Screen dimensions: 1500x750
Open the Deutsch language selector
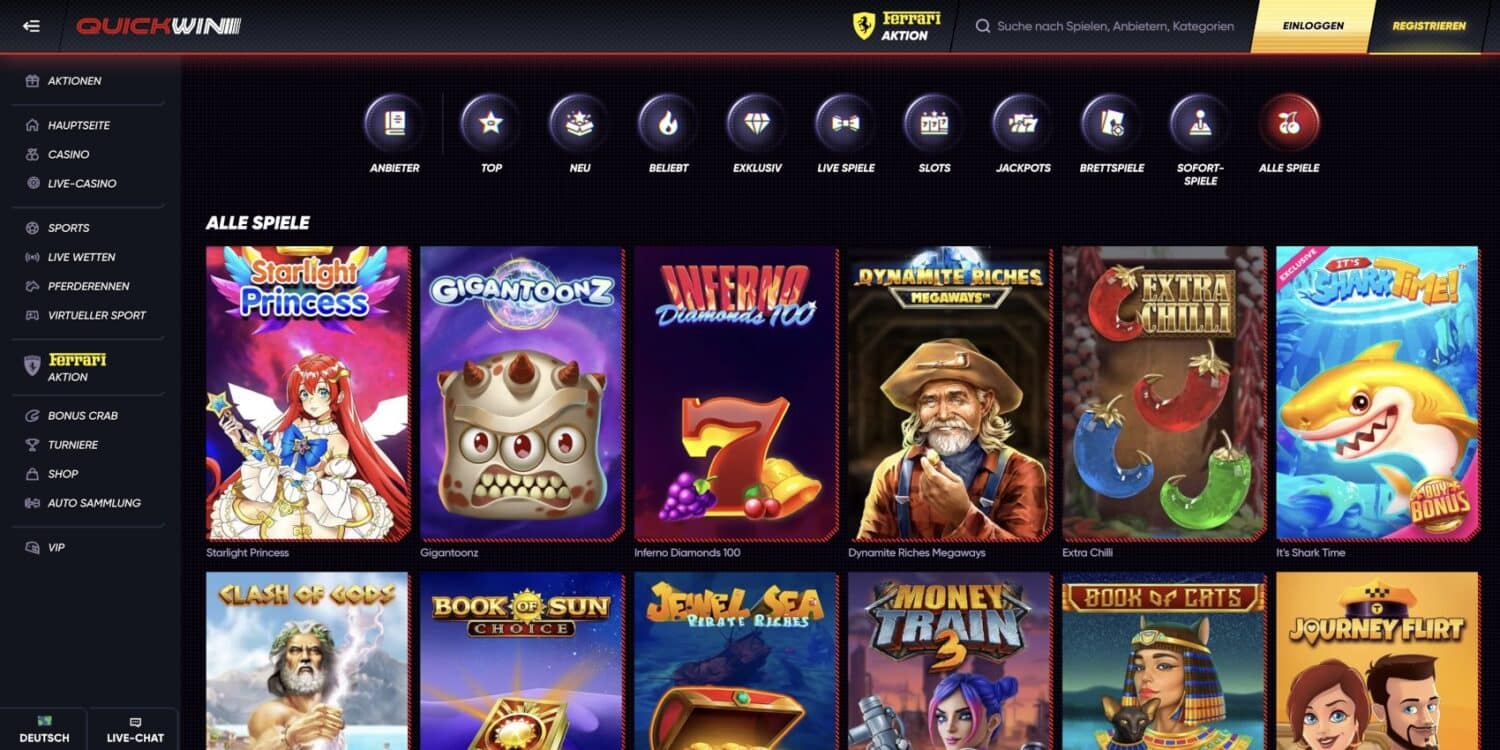[x=44, y=729]
